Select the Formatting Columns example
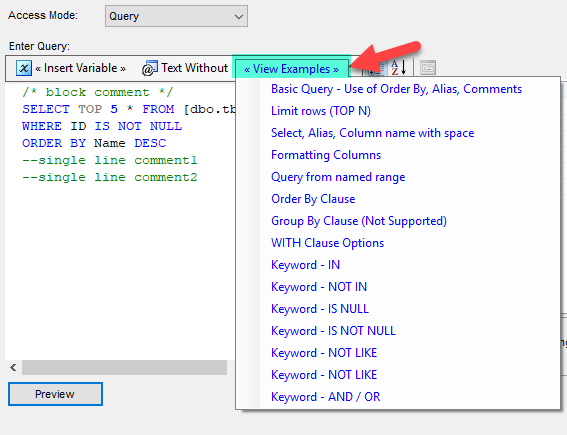The width and height of the screenshot is (567, 435). (326, 155)
